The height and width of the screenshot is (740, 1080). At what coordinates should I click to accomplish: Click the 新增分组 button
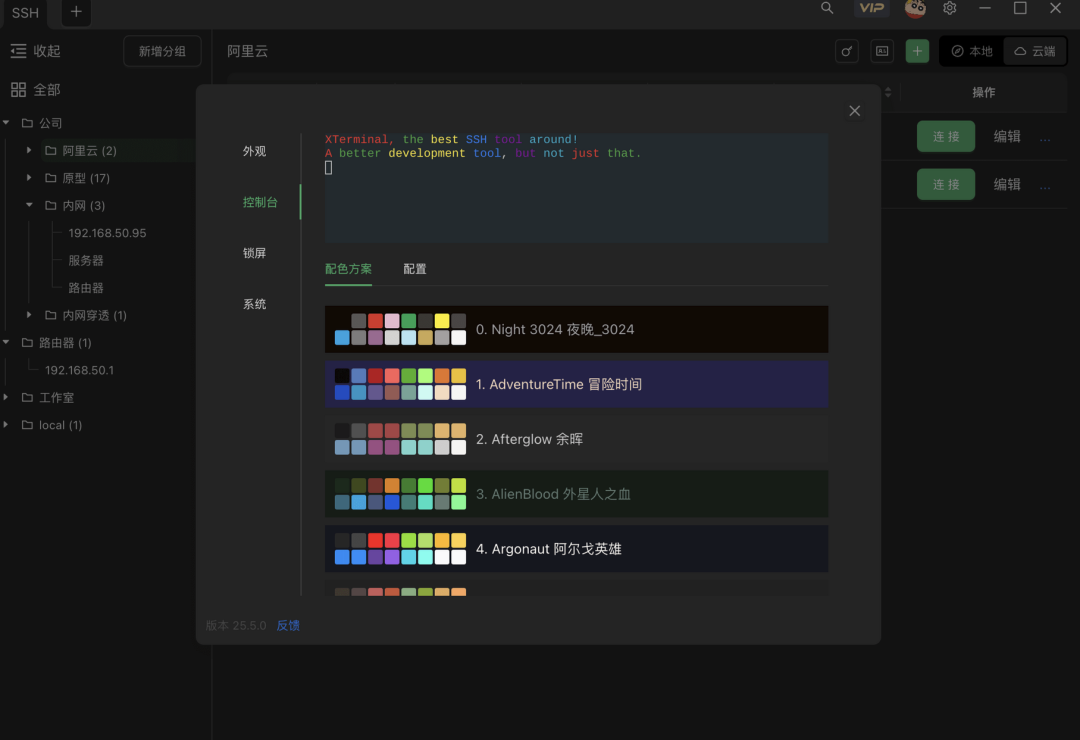coord(162,51)
